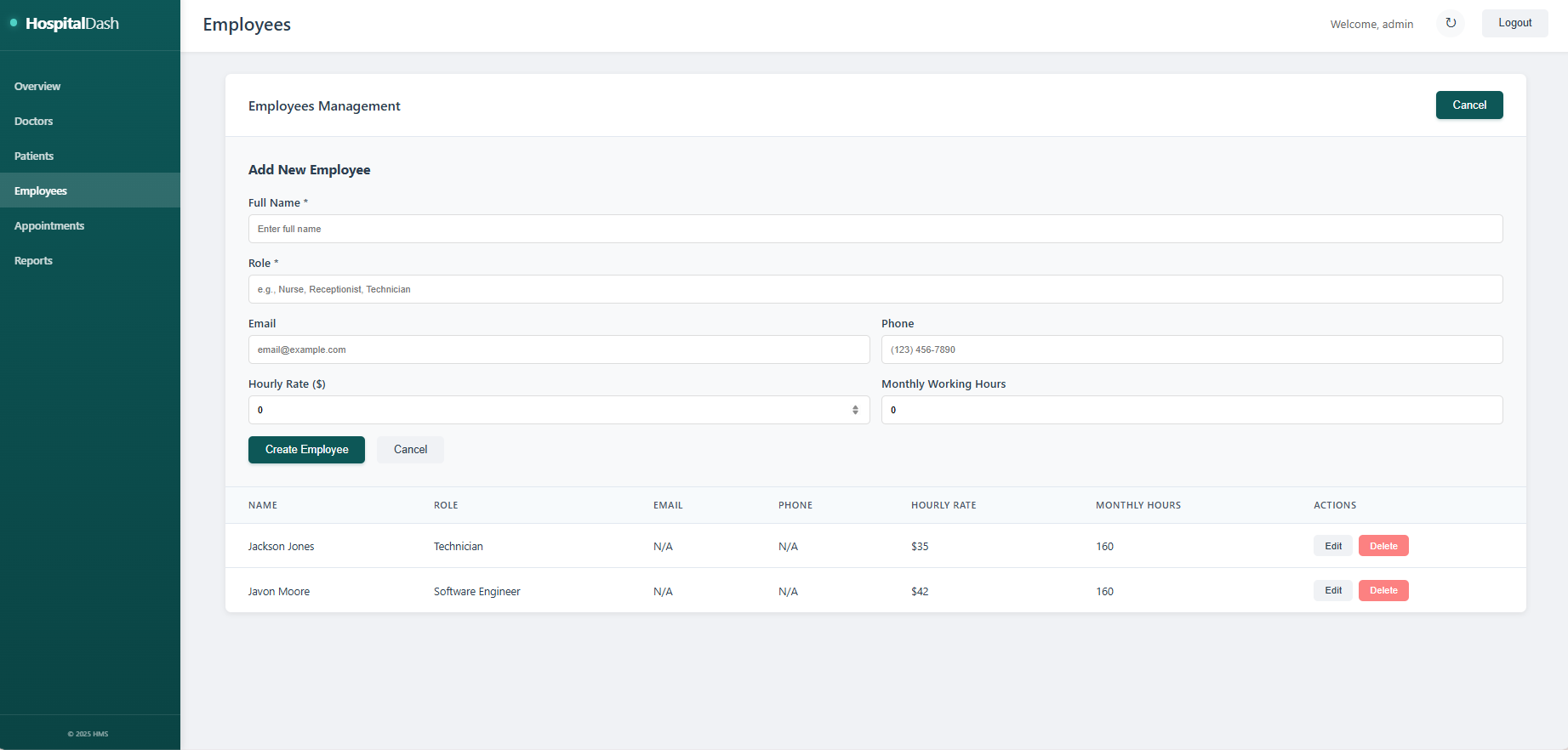Focus the Full Name input field
This screenshot has height=750, width=1568.
coord(875,229)
